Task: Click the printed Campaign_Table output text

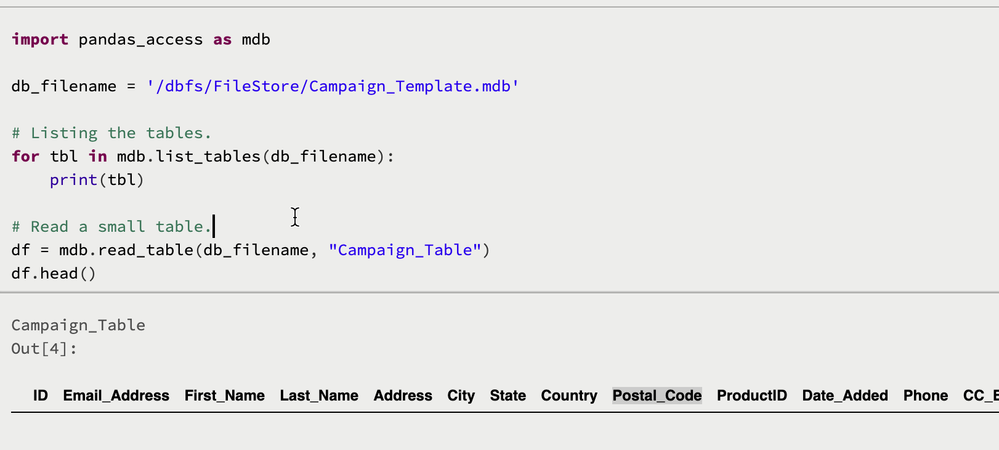Action: coord(78,325)
